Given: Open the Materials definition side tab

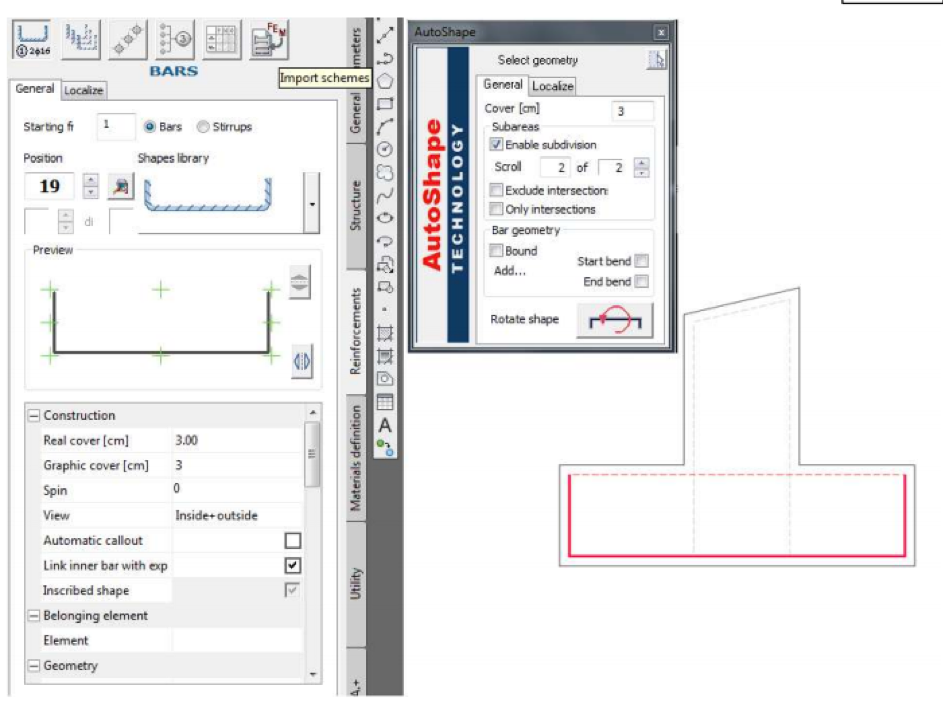Looking at the screenshot, I should [356, 456].
